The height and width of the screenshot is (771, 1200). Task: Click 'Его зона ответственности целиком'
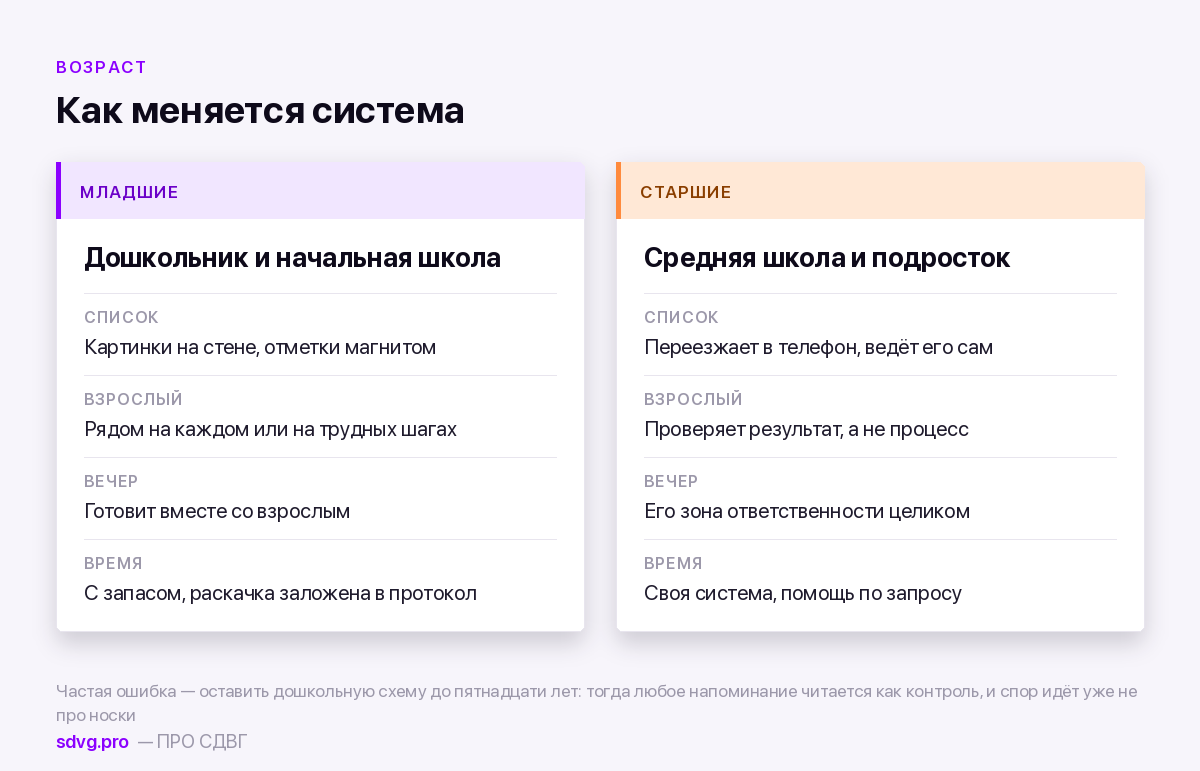807,512
